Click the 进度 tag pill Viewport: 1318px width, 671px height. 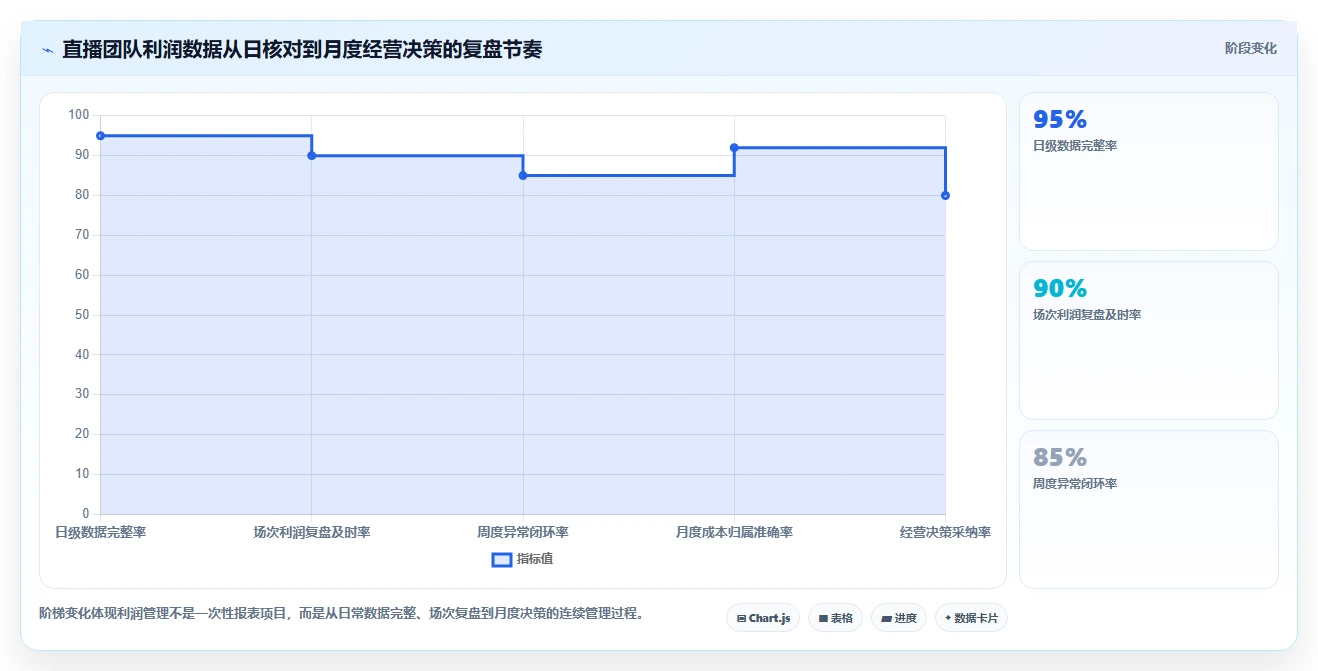click(899, 618)
